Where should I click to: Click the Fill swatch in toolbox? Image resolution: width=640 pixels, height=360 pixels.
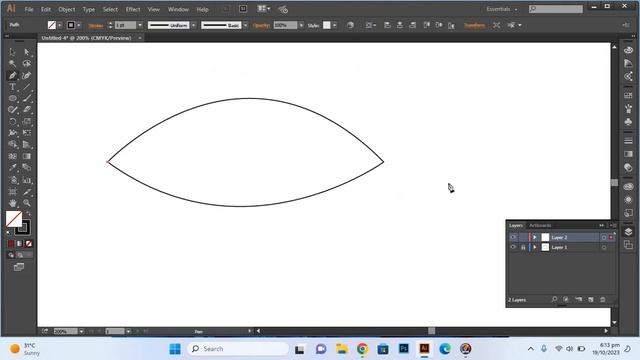click(x=13, y=219)
